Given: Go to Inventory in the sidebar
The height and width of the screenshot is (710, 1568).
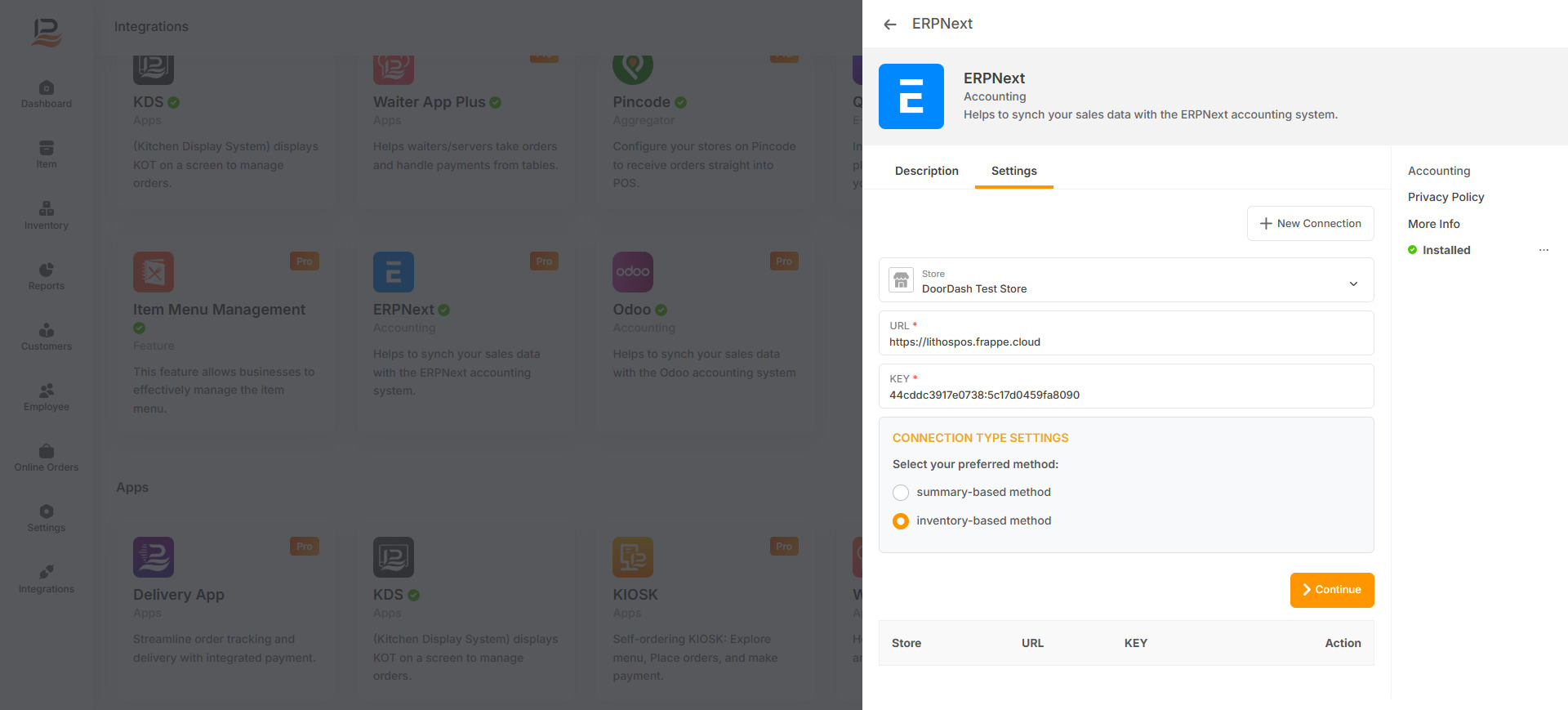Looking at the screenshot, I should pos(47,216).
